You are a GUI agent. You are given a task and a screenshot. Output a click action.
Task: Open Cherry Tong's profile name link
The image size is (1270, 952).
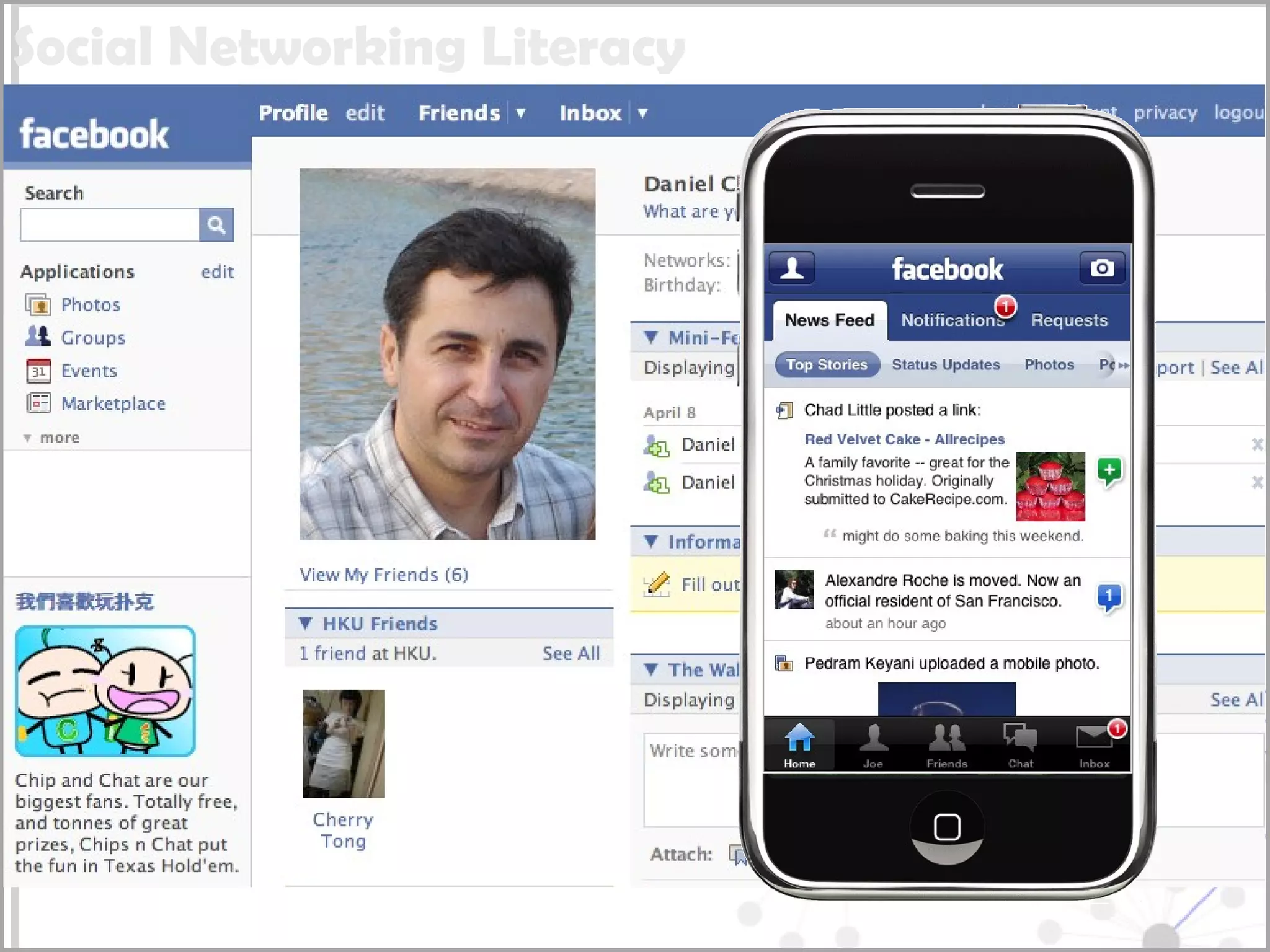pos(343,831)
